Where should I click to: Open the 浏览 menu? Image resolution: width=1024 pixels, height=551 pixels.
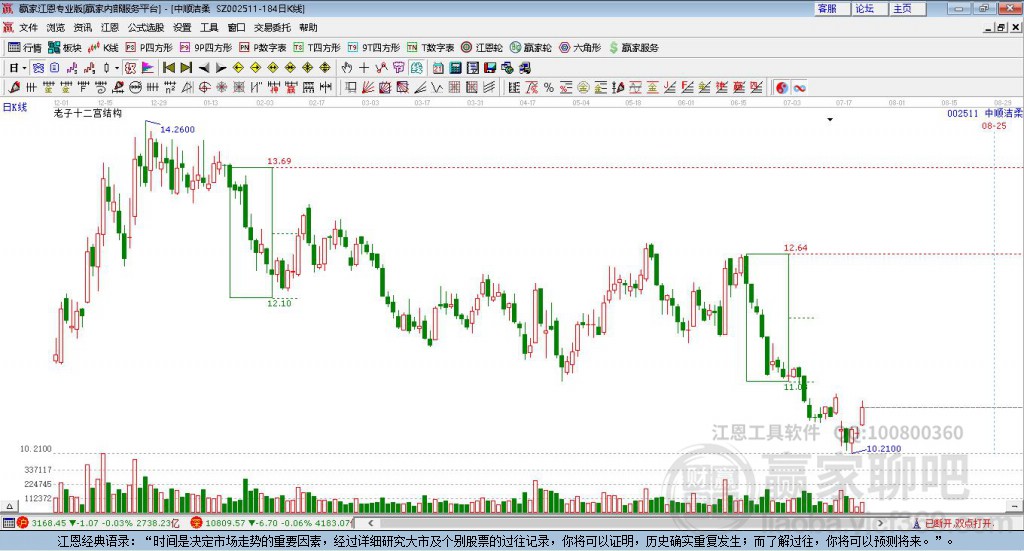click(x=56, y=27)
